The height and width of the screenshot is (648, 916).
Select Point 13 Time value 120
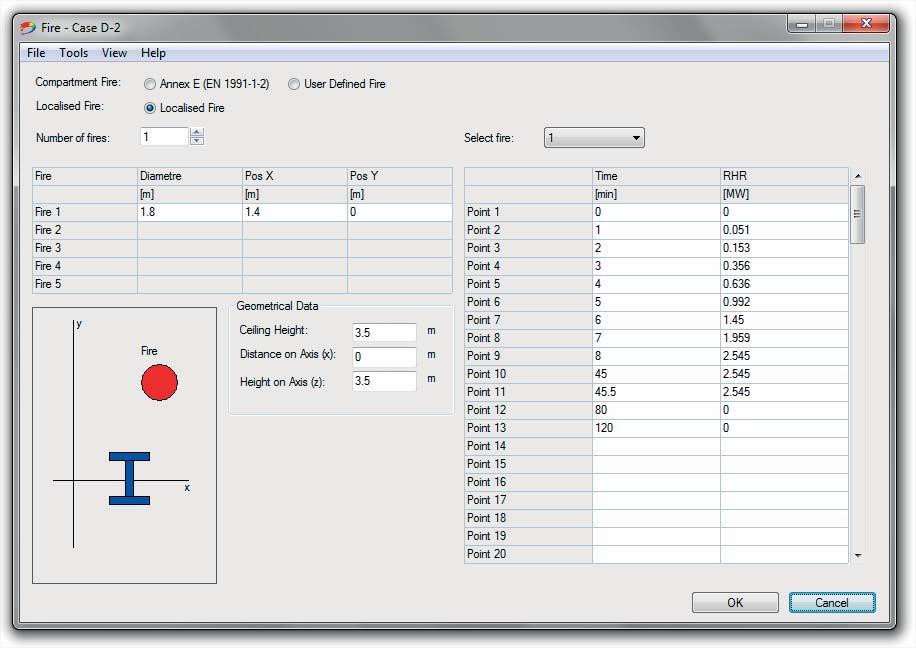tap(656, 428)
